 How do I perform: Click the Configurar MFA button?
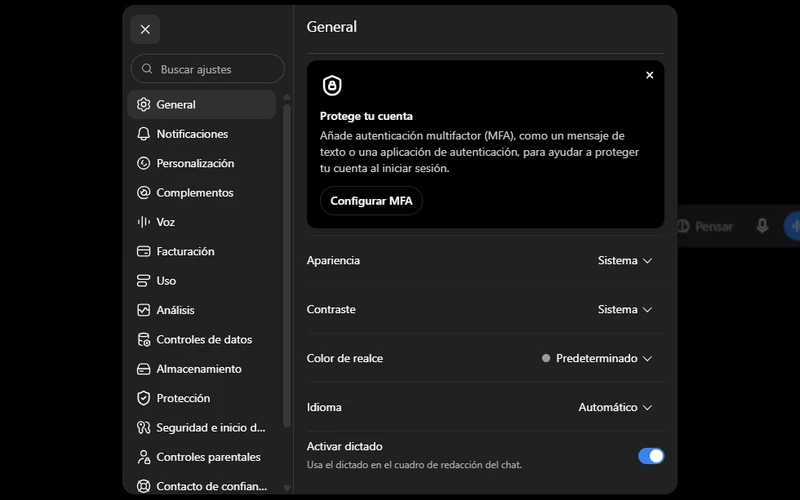tap(371, 201)
